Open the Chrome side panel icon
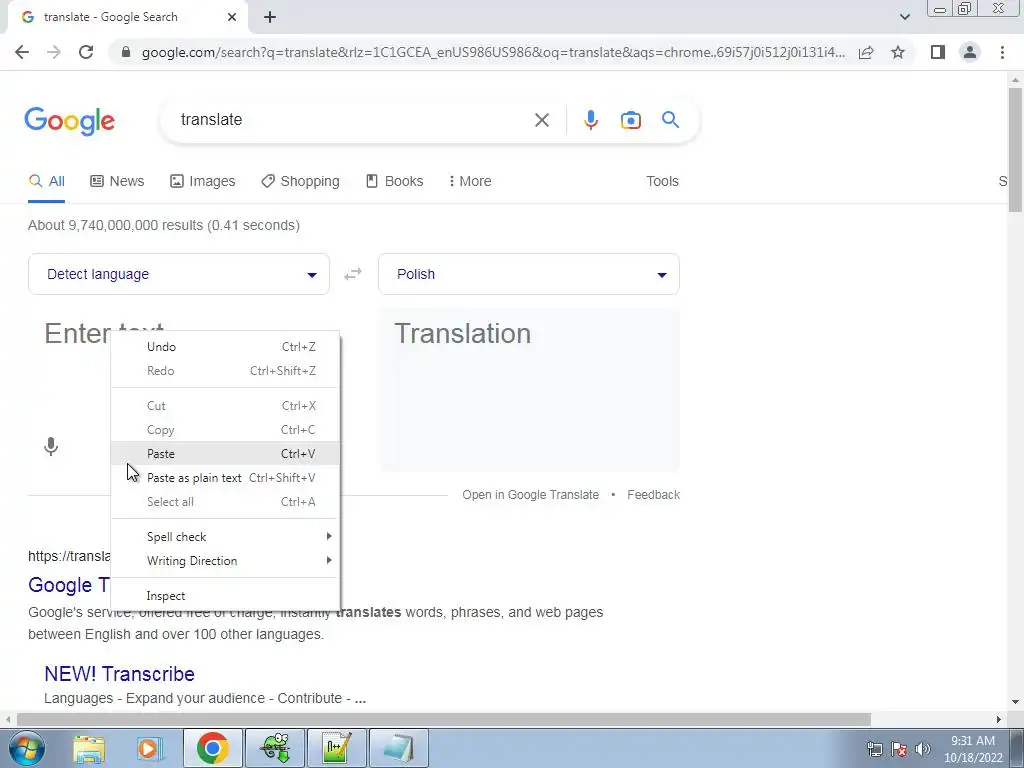1024x768 pixels. (x=938, y=52)
